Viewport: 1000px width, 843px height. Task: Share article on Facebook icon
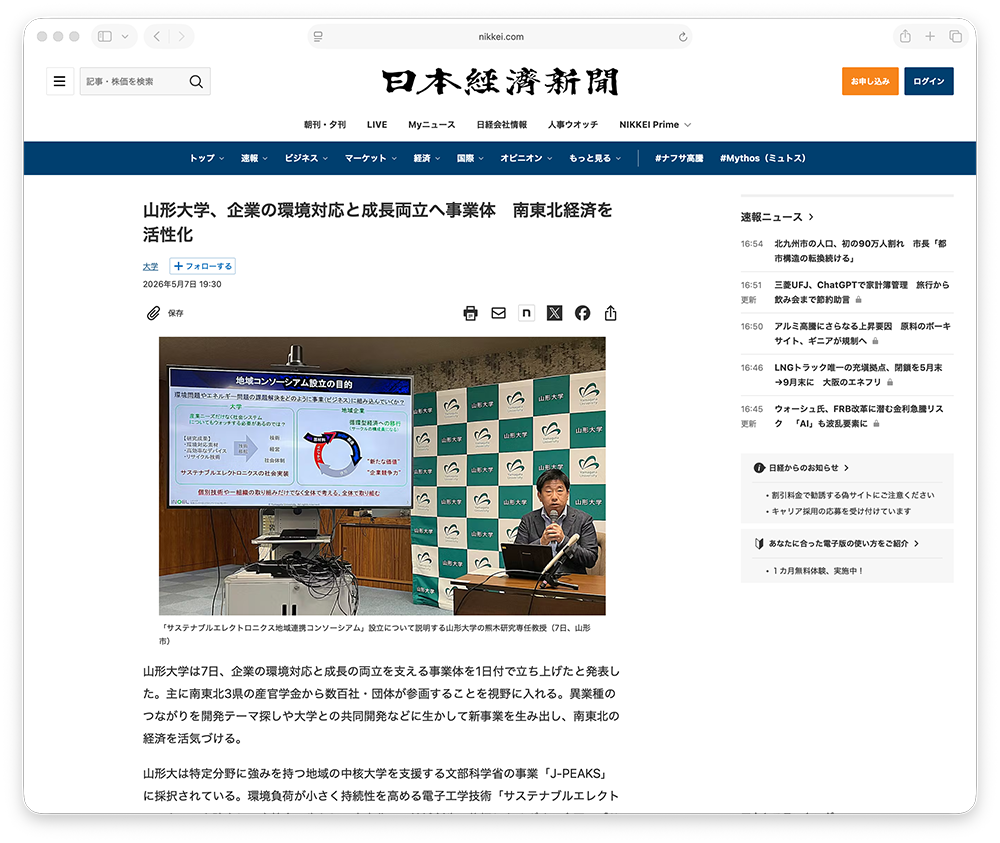click(582, 313)
